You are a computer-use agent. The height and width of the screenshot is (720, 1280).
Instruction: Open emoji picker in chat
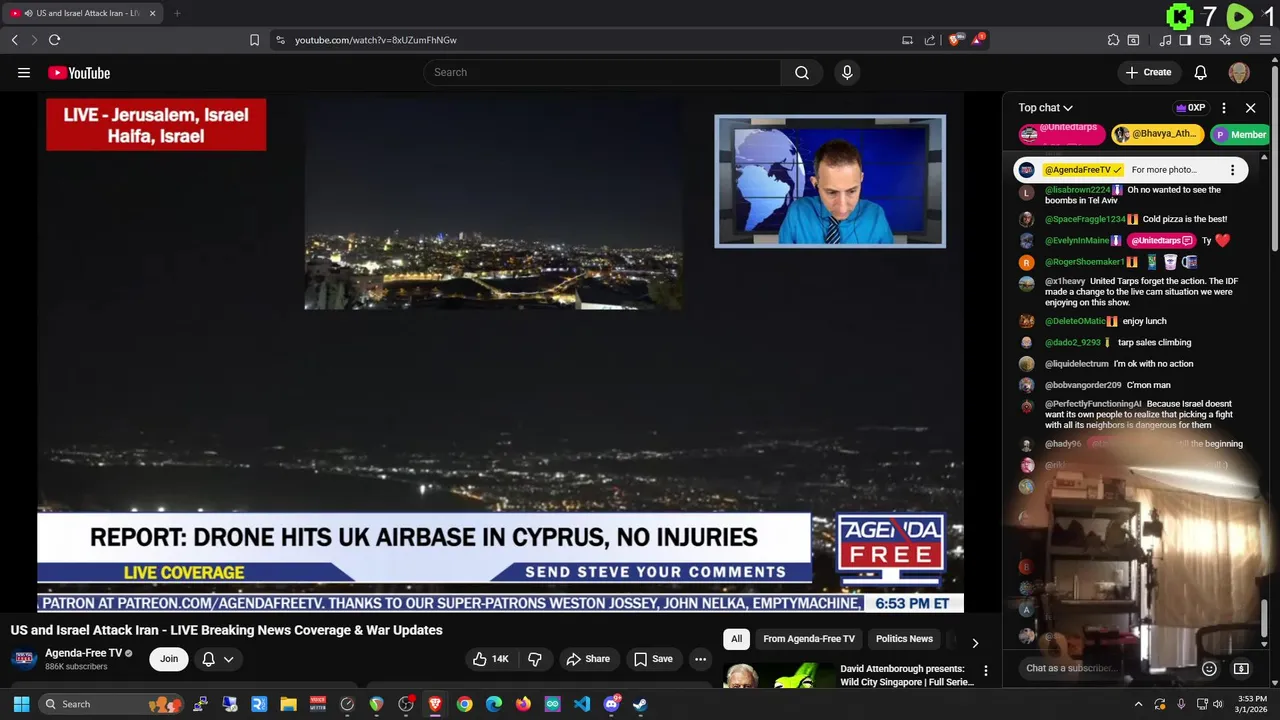(x=1209, y=668)
